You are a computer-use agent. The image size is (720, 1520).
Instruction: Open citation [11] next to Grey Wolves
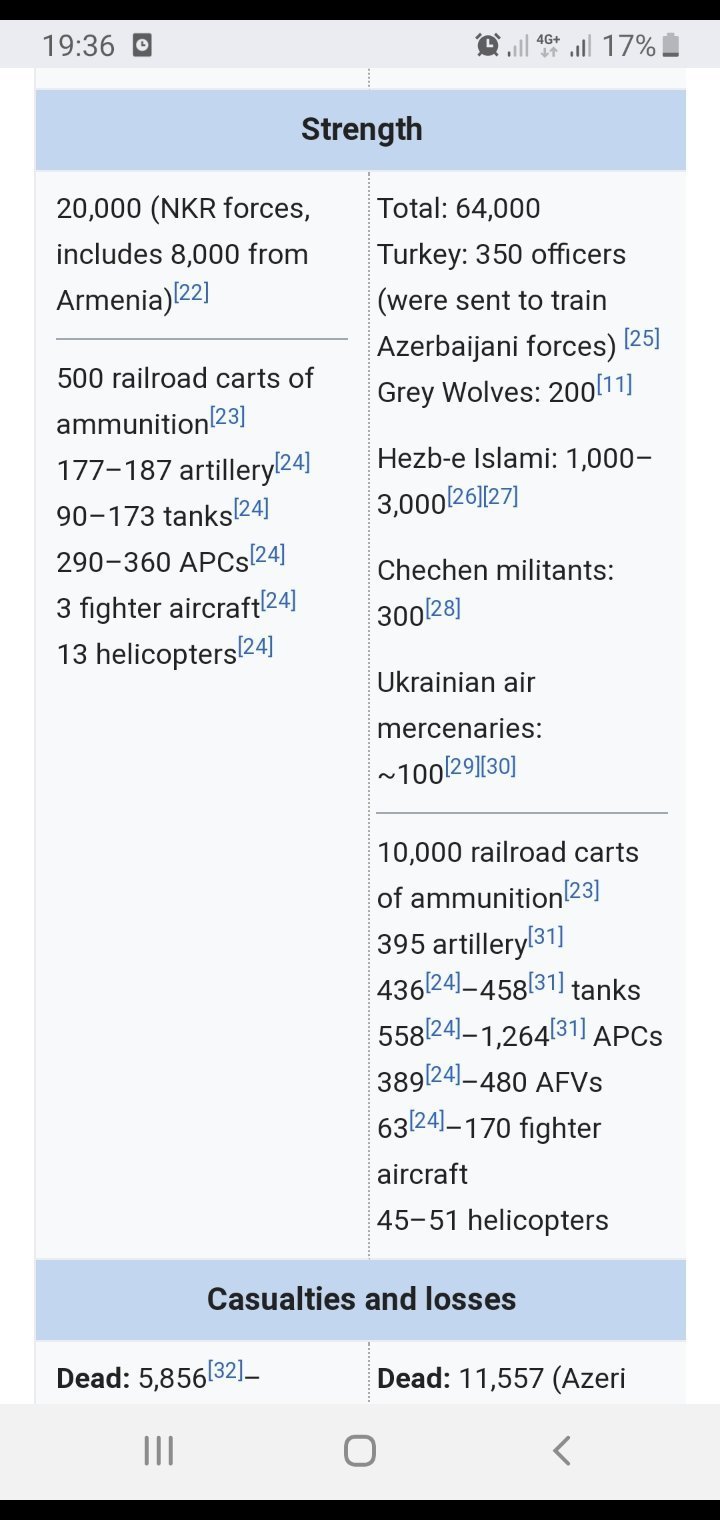tap(614, 384)
